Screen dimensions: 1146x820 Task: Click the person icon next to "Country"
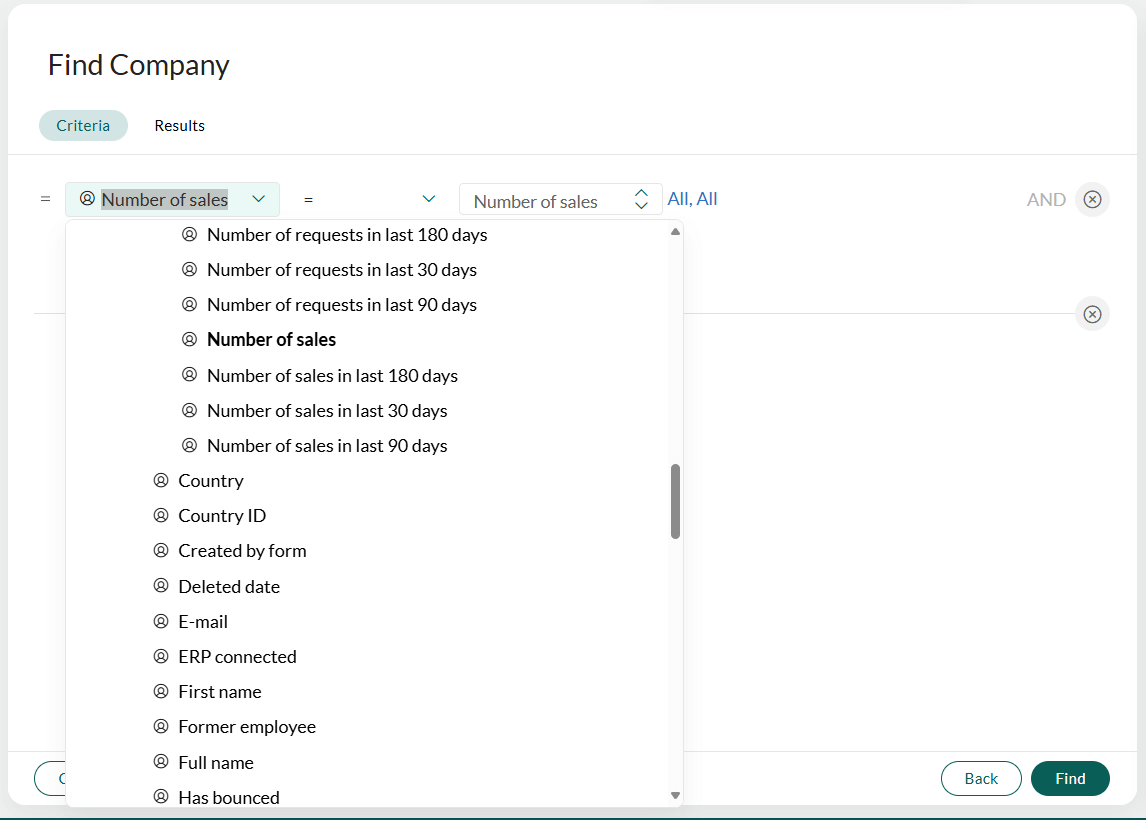tap(161, 480)
